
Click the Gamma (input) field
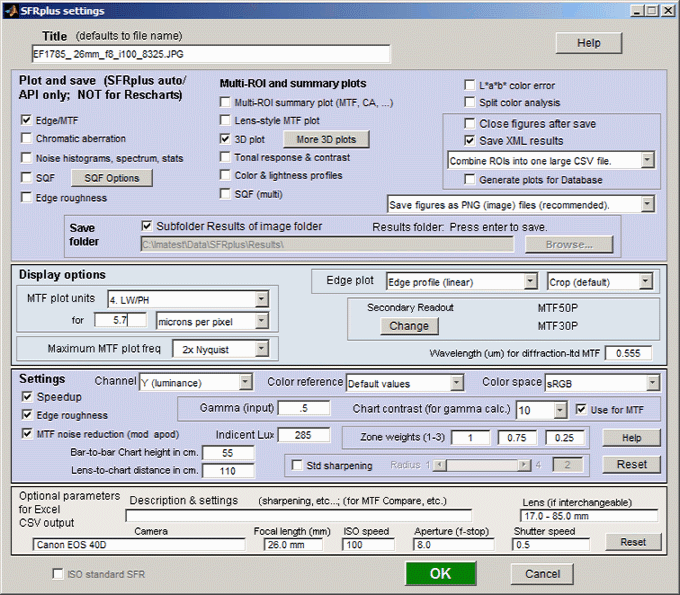coord(304,408)
